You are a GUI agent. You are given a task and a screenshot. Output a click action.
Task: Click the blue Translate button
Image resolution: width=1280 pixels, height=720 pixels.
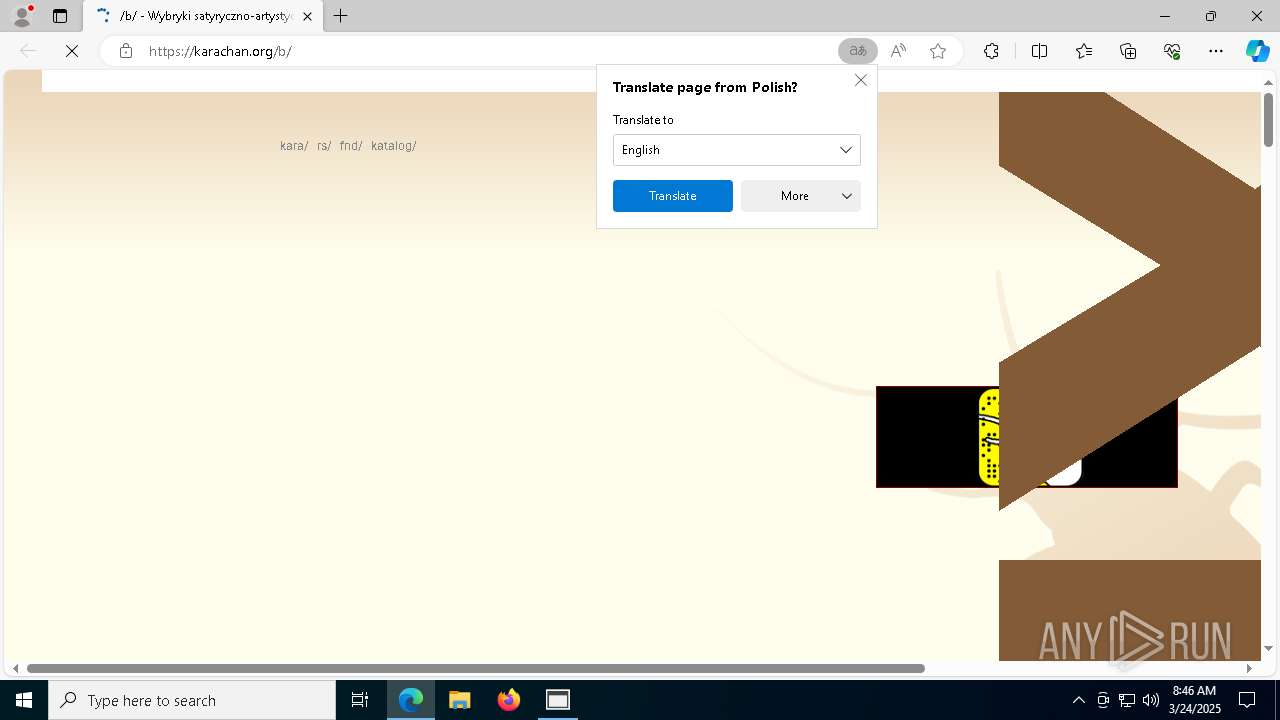[673, 196]
